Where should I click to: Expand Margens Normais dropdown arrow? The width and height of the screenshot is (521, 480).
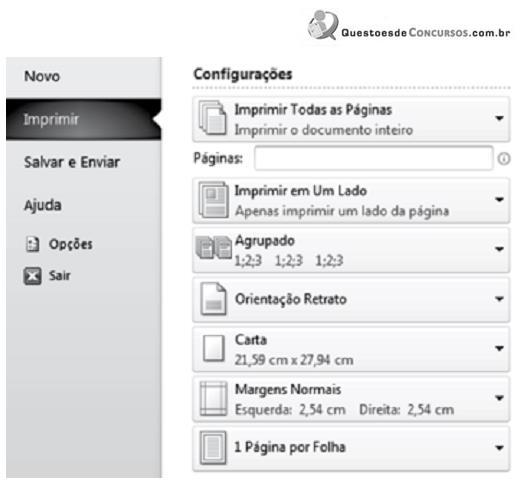pos(499,398)
